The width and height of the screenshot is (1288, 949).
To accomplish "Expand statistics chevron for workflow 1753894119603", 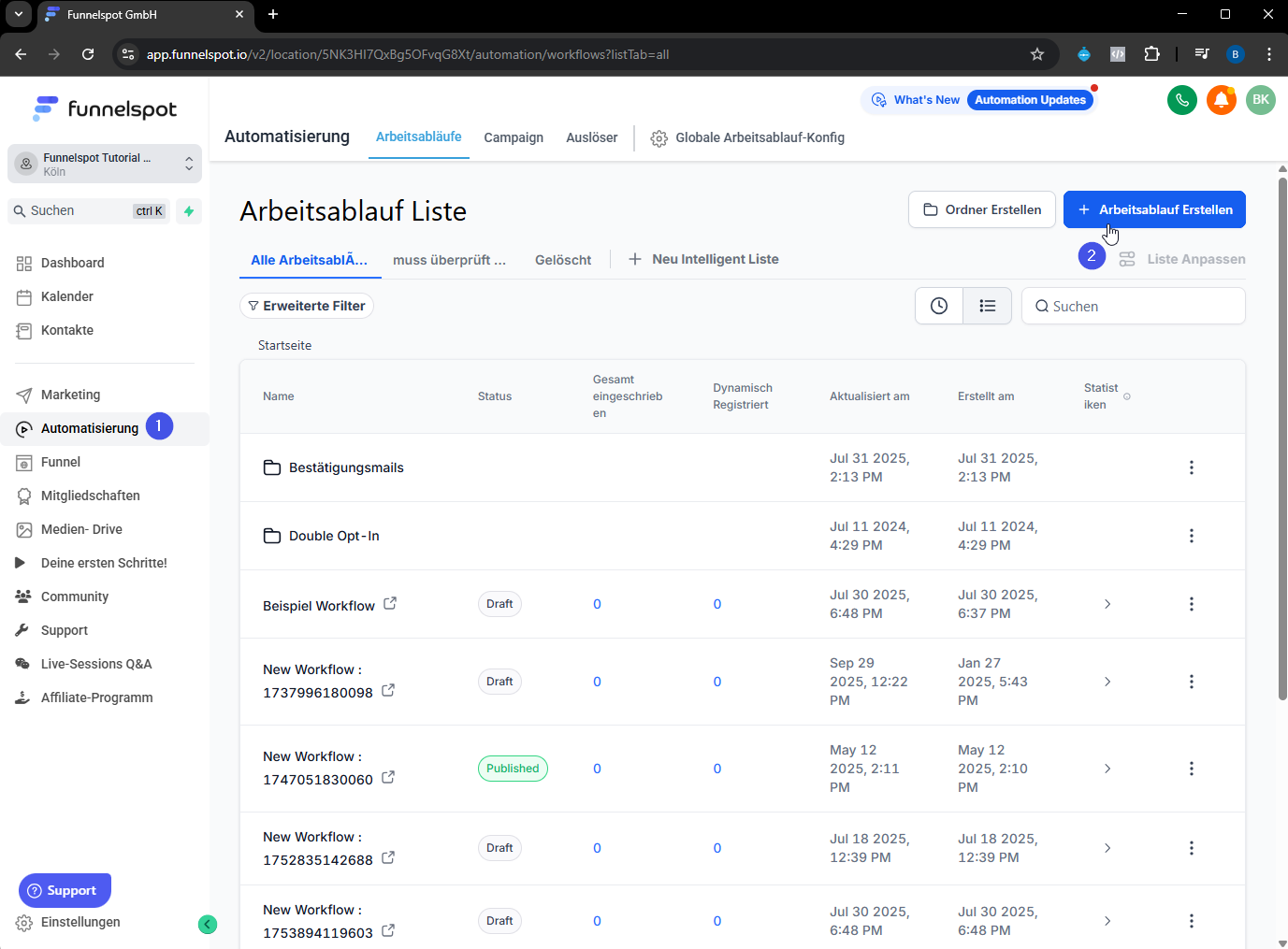I will coord(1107,921).
